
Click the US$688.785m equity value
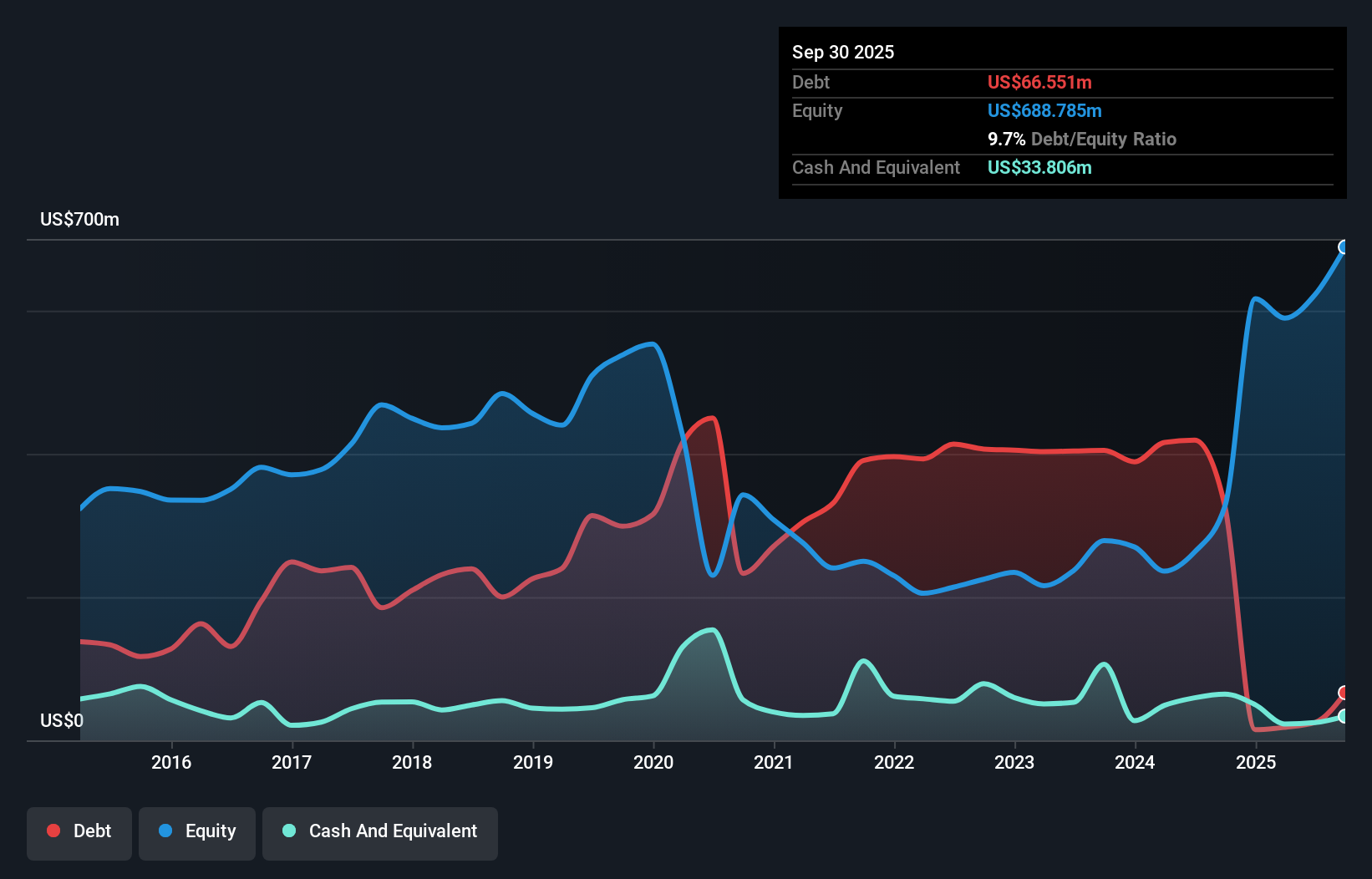[x=1044, y=110]
